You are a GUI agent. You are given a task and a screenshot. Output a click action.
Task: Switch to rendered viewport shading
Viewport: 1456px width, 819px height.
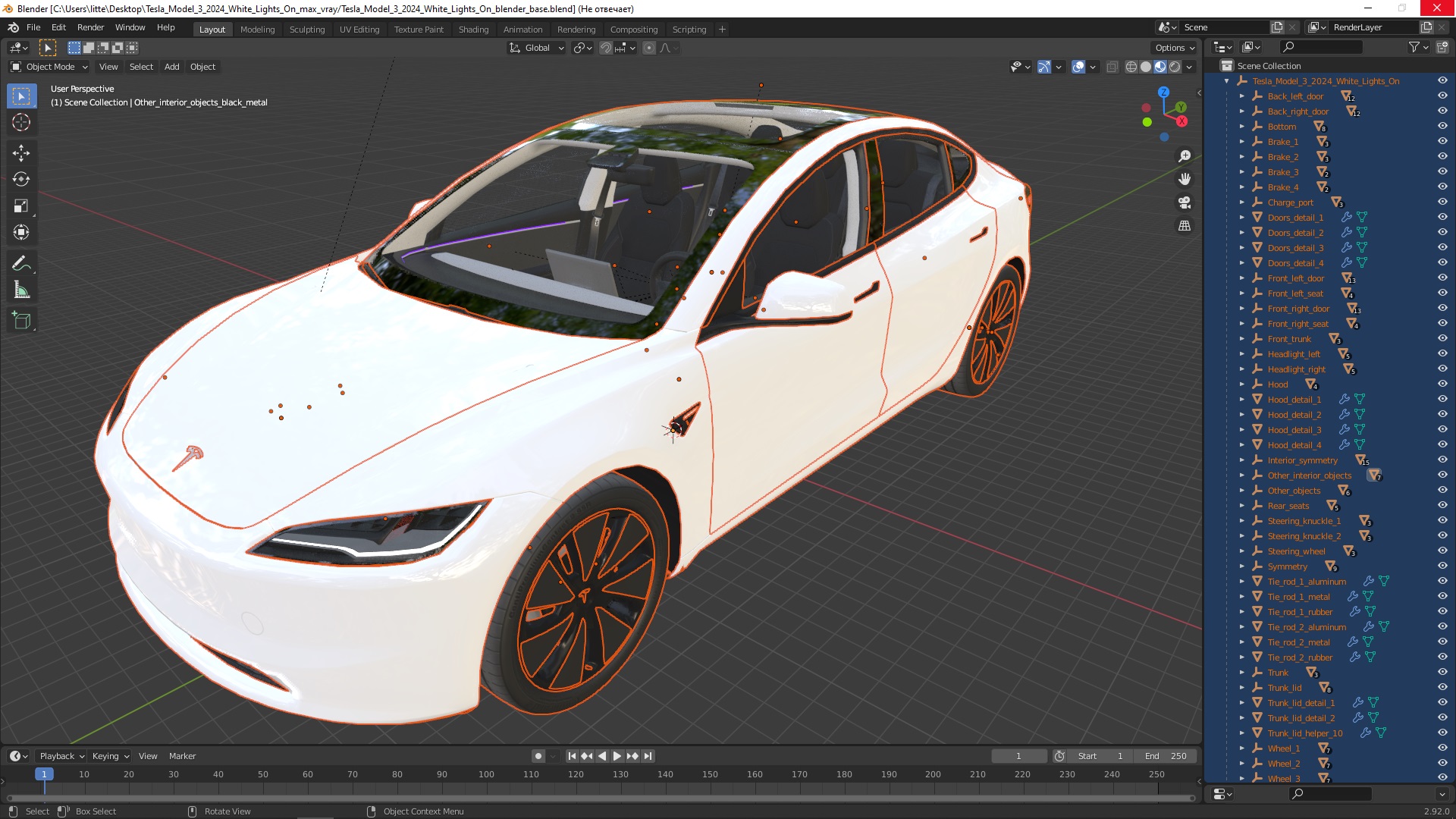1175,67
